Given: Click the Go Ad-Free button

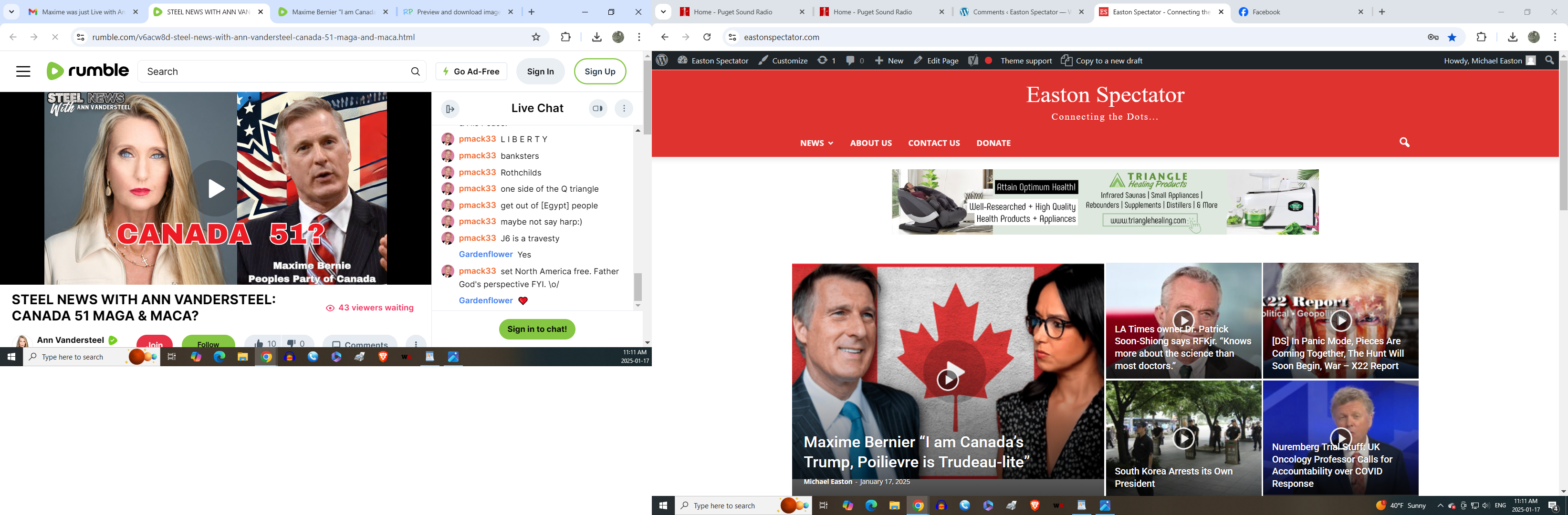Looking at the screenshot, I should tap(471, 71).
